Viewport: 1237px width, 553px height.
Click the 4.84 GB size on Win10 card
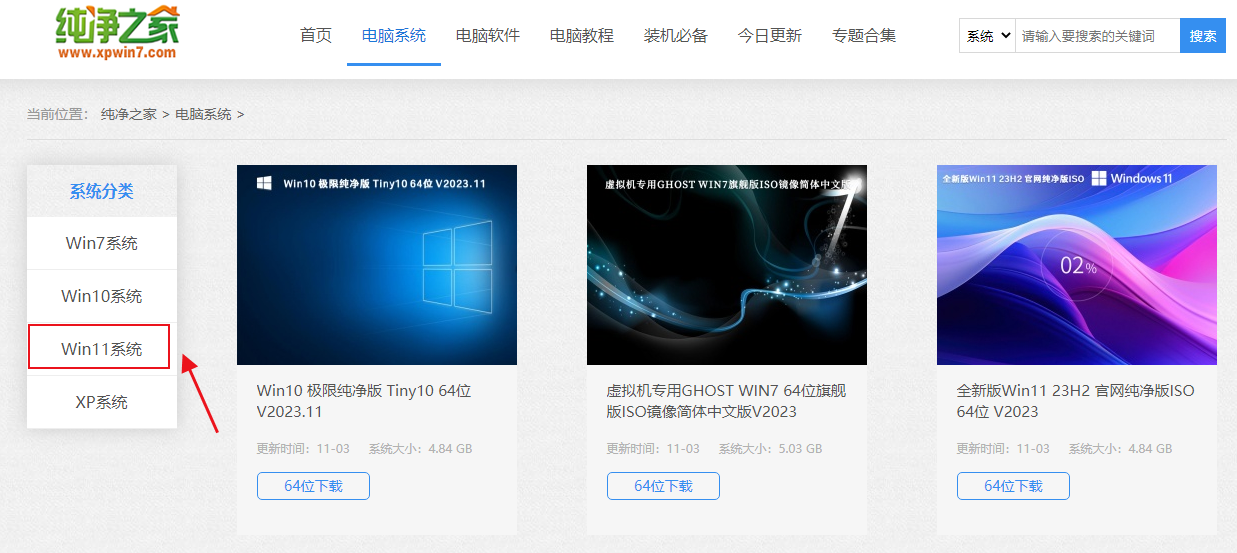450,449
